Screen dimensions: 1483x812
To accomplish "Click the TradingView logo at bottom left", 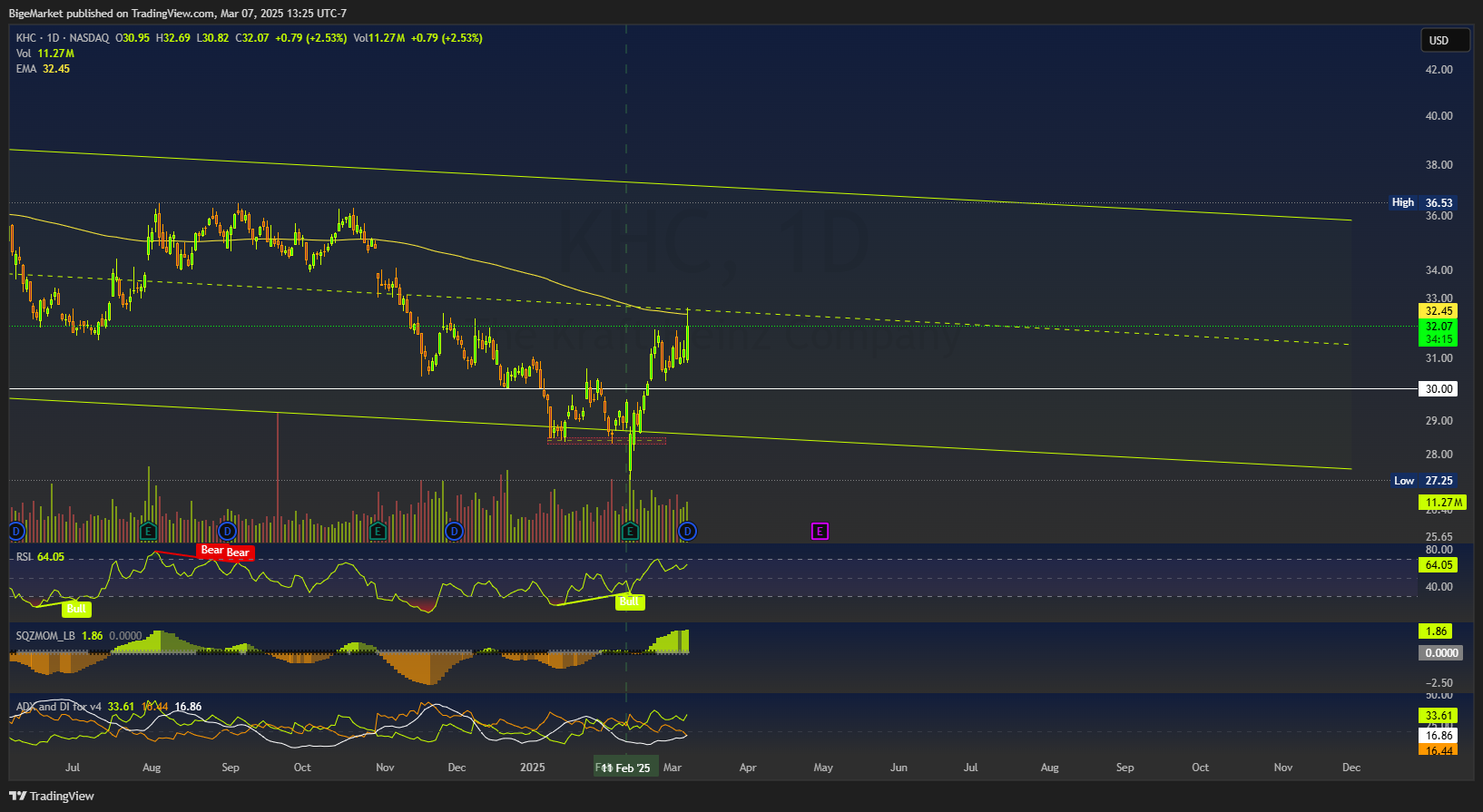I will (52, 796).
